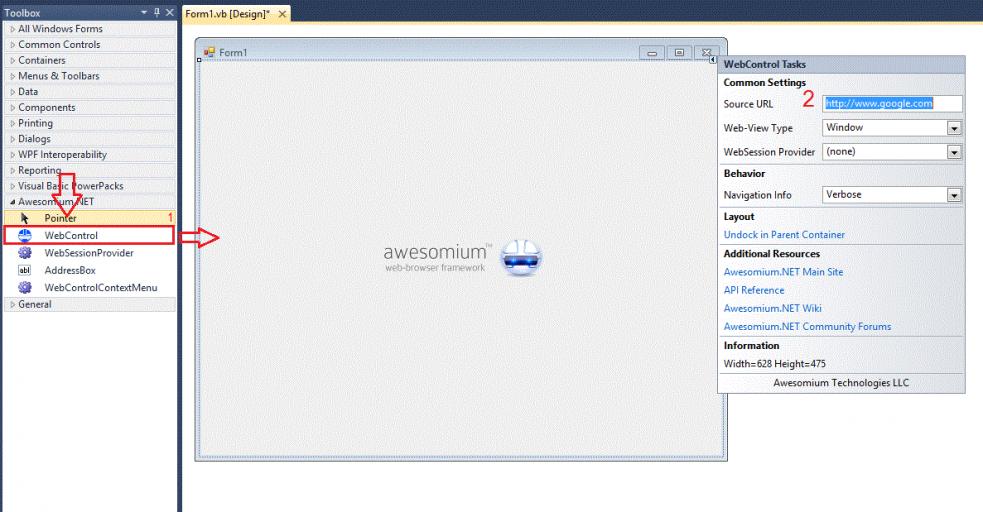Pick the WebControlContextMenu gear icon
The height and width of the screenshot is (512, 983).
coord(24,288)
